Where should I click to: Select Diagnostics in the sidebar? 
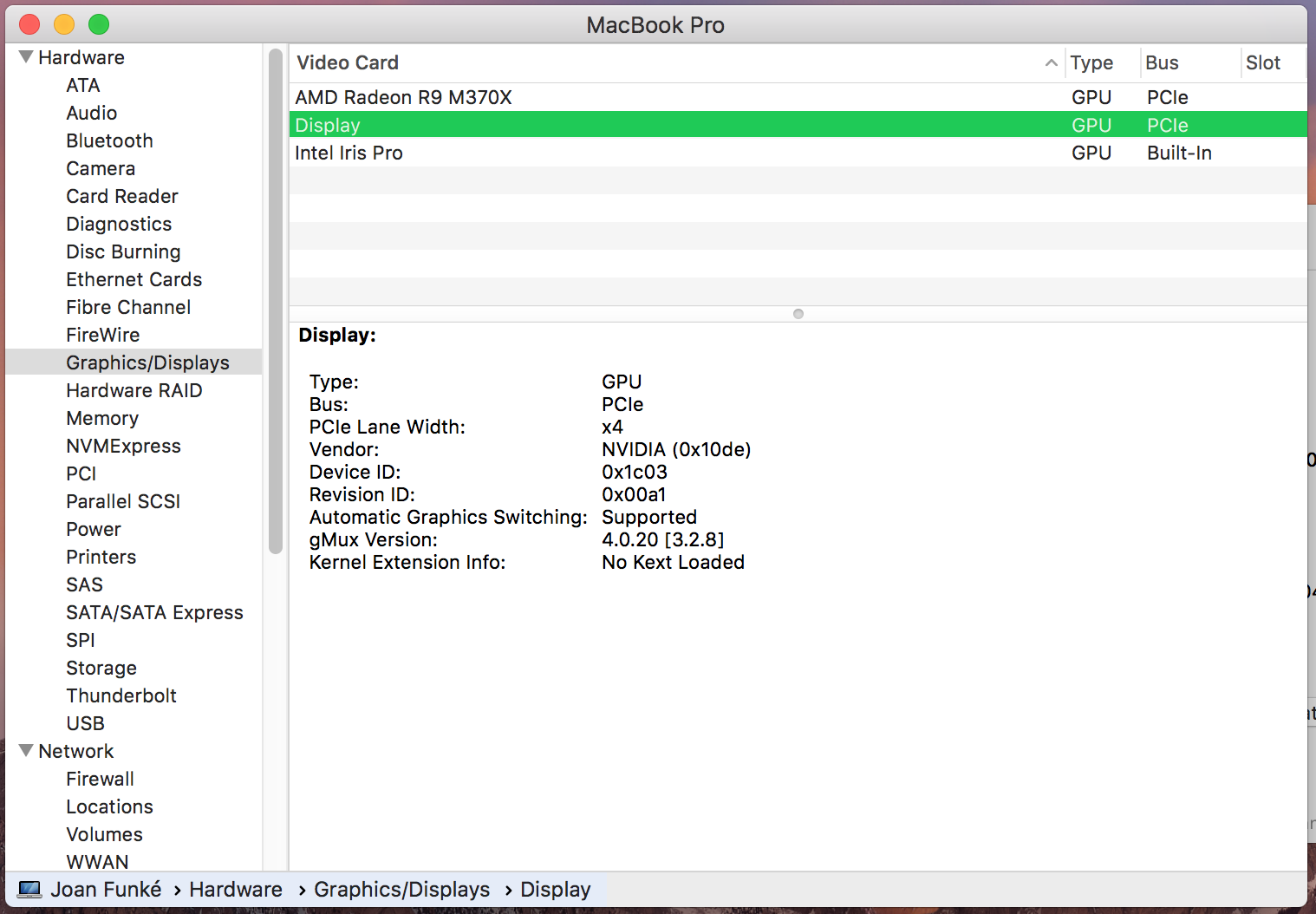pyautogui.click(x=119, y=224)
